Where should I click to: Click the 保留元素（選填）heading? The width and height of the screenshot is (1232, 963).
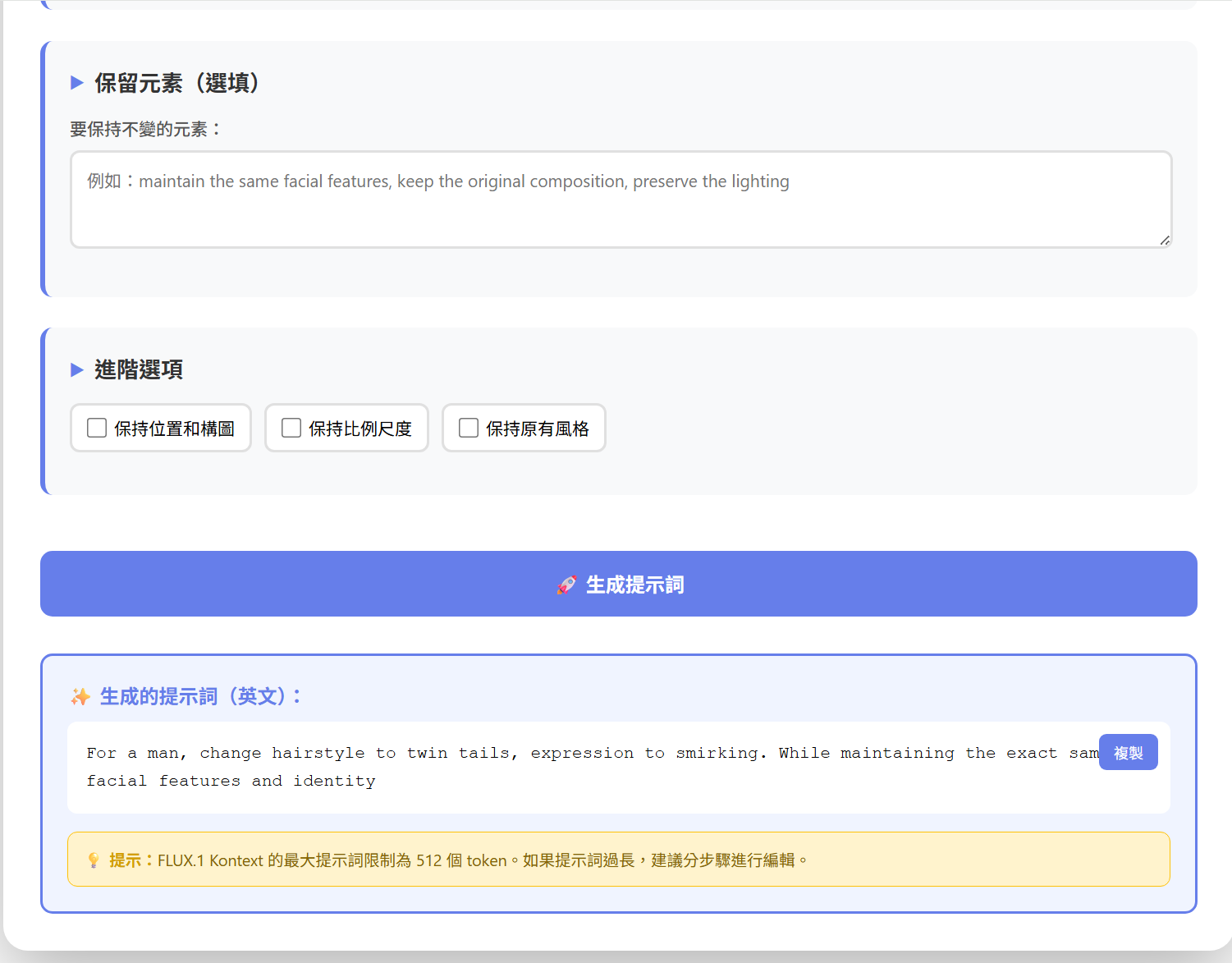click(177, 83)
